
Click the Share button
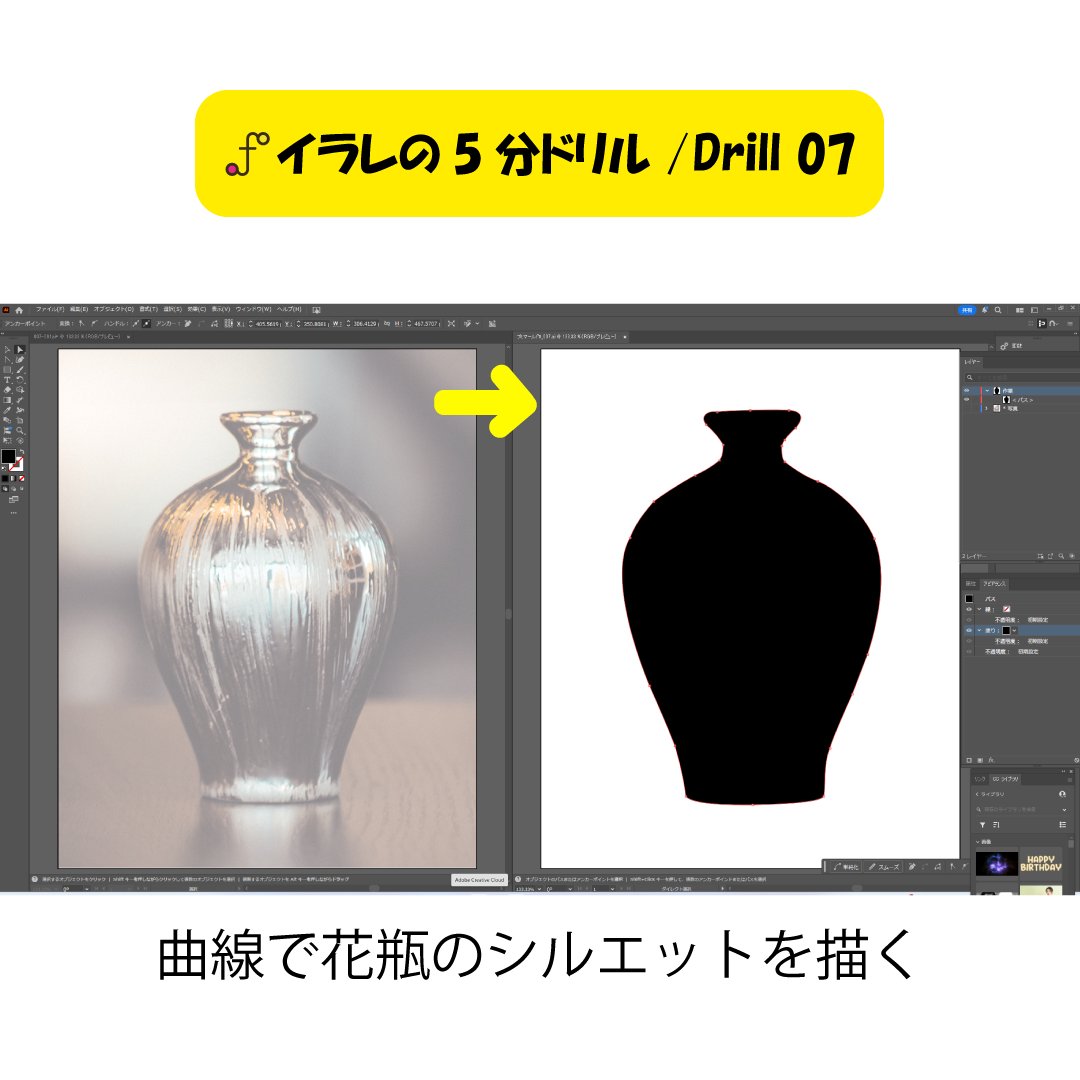pos(967,310)
